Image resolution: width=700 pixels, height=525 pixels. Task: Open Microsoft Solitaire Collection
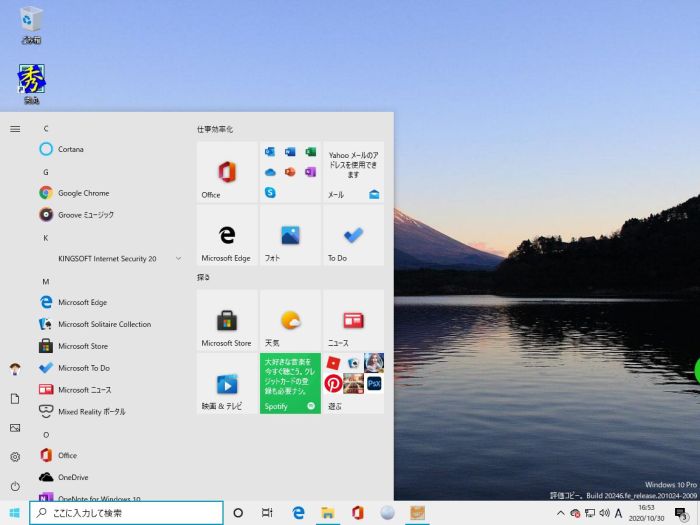104,324
